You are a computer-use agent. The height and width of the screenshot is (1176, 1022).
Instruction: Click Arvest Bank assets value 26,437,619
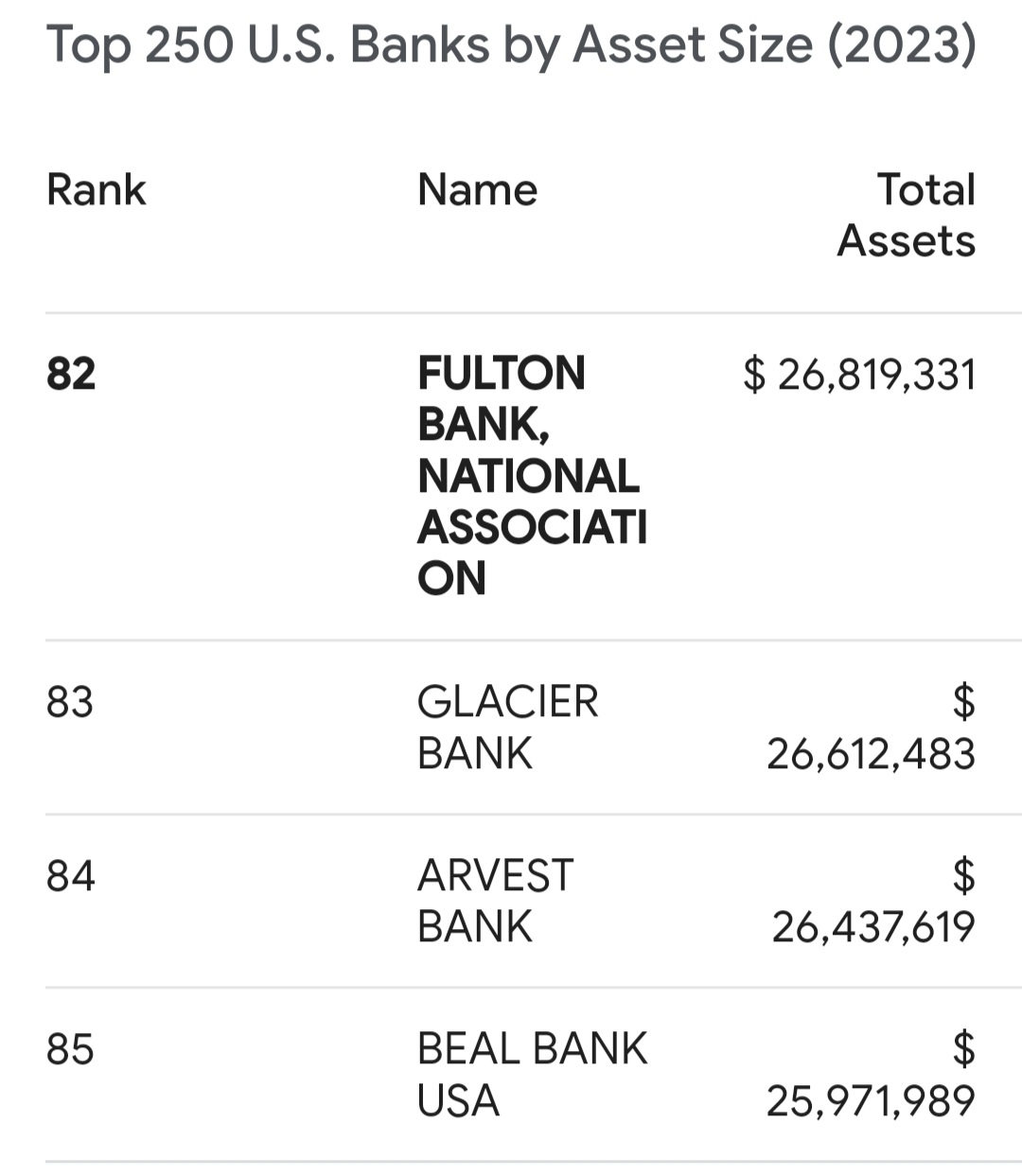pos(873,927)
